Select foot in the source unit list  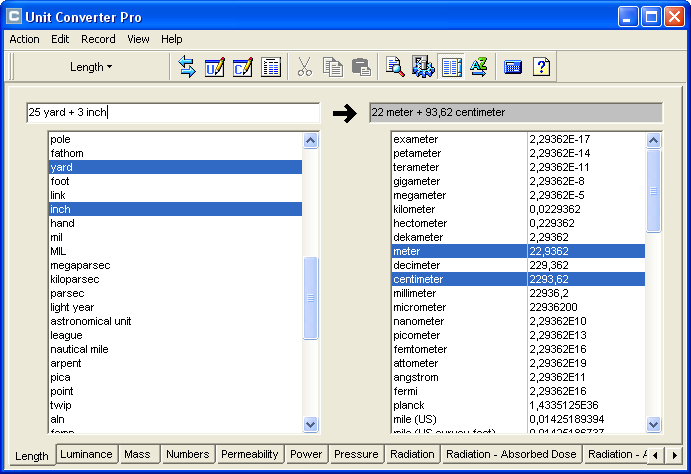[60, 181]
